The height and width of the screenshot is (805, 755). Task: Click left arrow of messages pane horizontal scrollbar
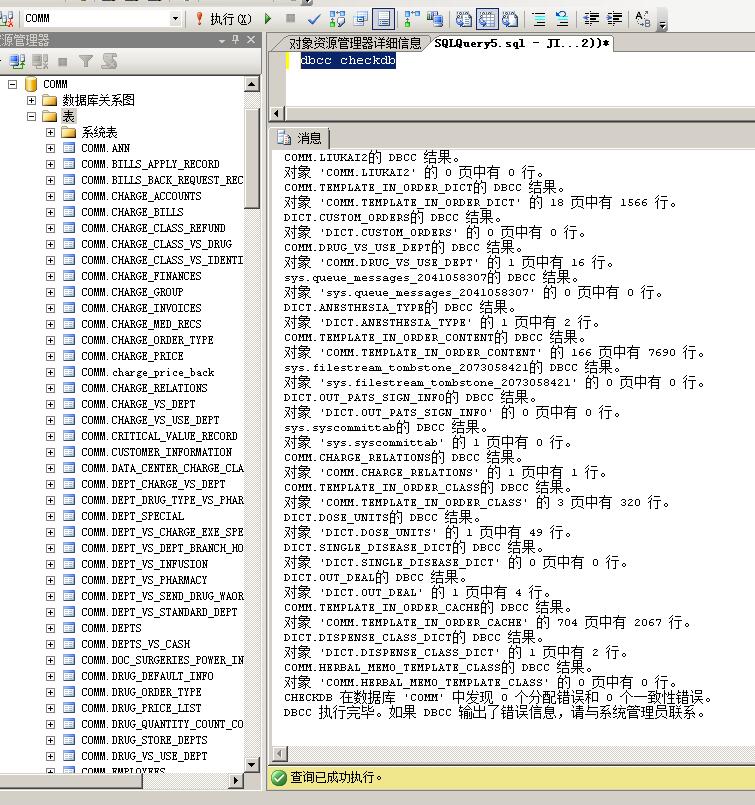280,754
